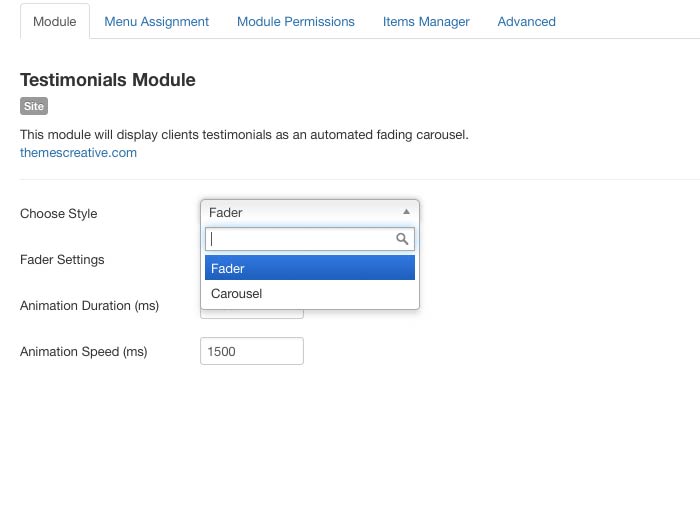Click the Testimonials Module heading

(108, 80)
